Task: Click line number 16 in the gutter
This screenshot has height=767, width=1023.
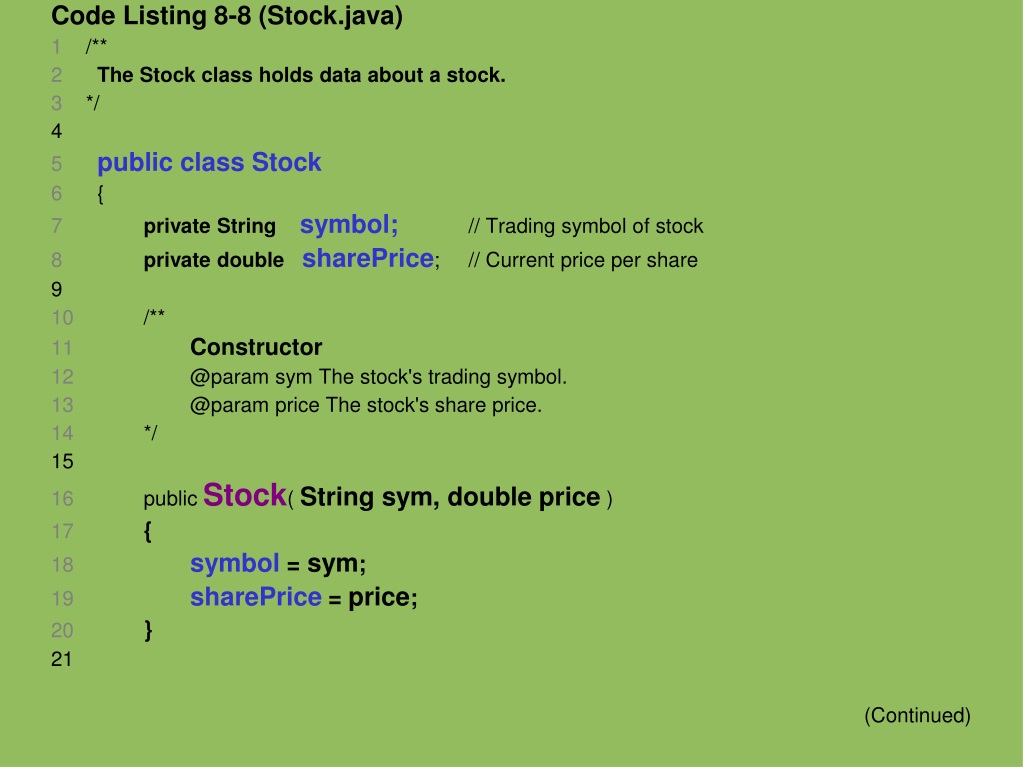Action: (63, 499)
